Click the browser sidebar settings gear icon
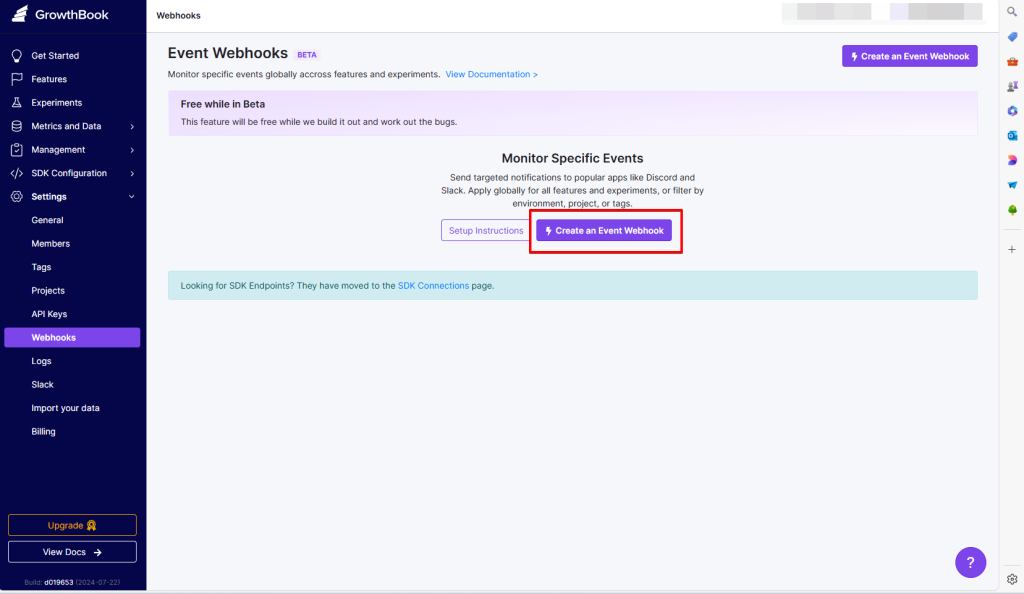 [x=1012, y=578]
